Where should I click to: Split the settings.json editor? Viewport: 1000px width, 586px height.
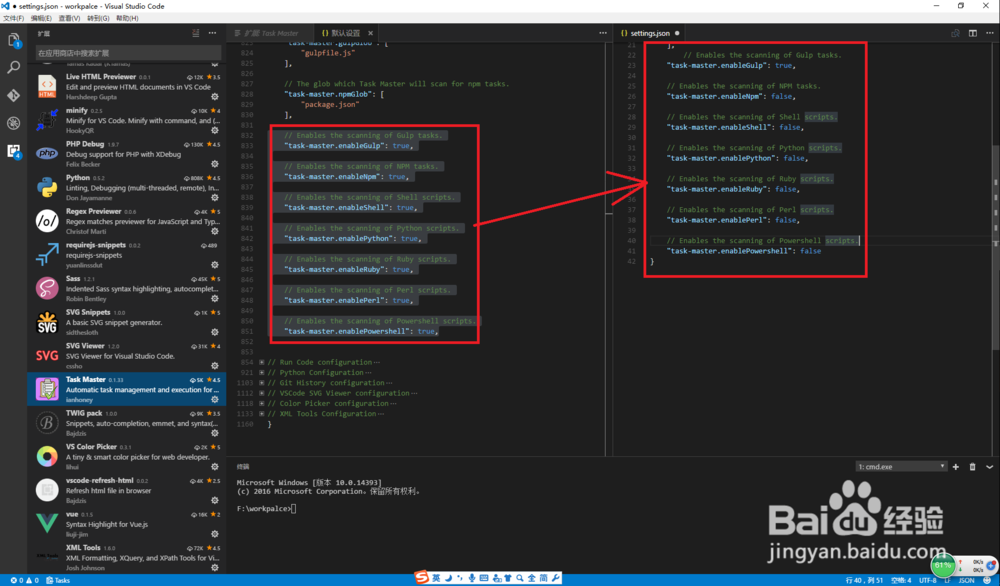pyautogui.click(x=973, y=33)
